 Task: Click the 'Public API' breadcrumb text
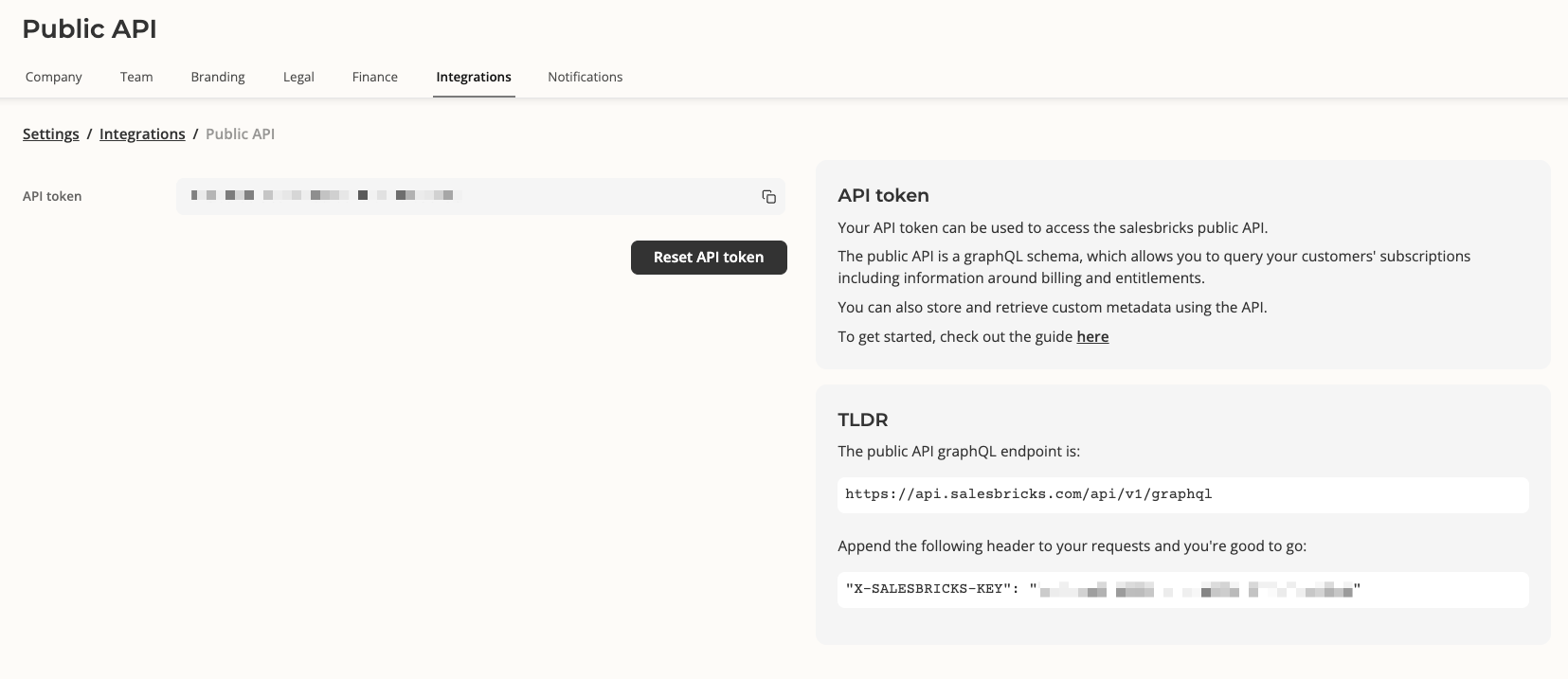coord(241,134)
